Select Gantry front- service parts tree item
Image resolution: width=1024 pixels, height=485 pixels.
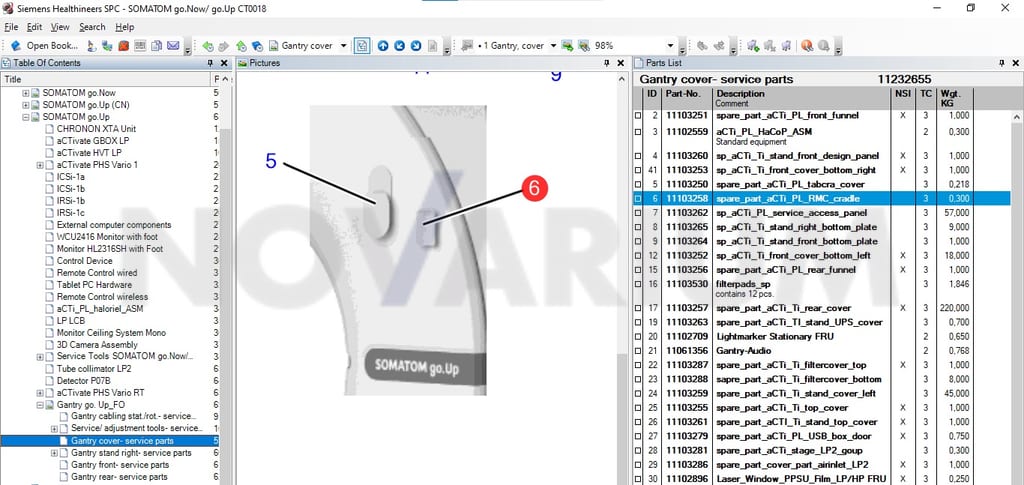click(120, 465)
